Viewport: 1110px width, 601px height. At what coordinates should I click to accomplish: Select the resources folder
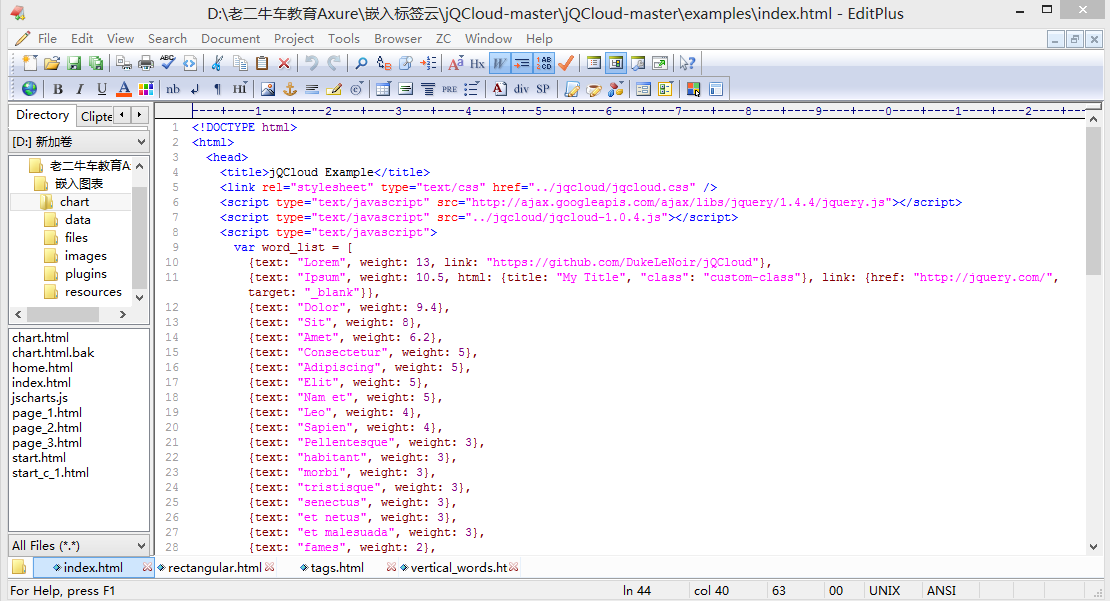point(93,292)
